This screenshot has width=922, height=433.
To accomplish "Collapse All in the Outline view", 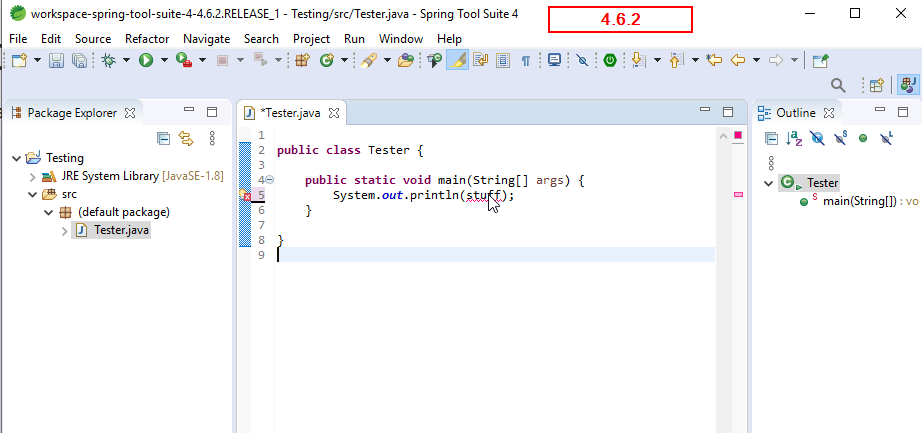I will pos(771,138).
